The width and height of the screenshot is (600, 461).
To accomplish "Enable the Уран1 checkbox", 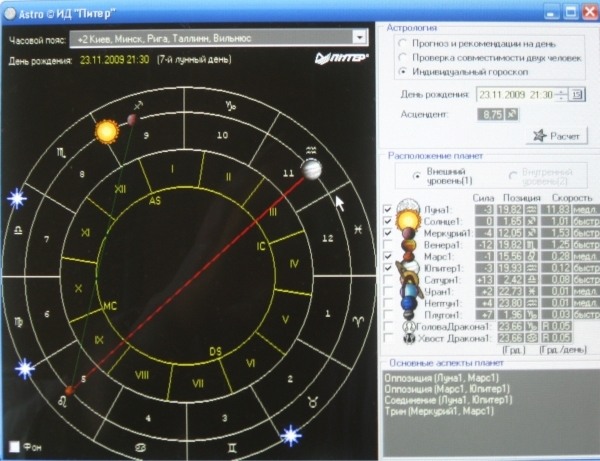I will 387,292.
